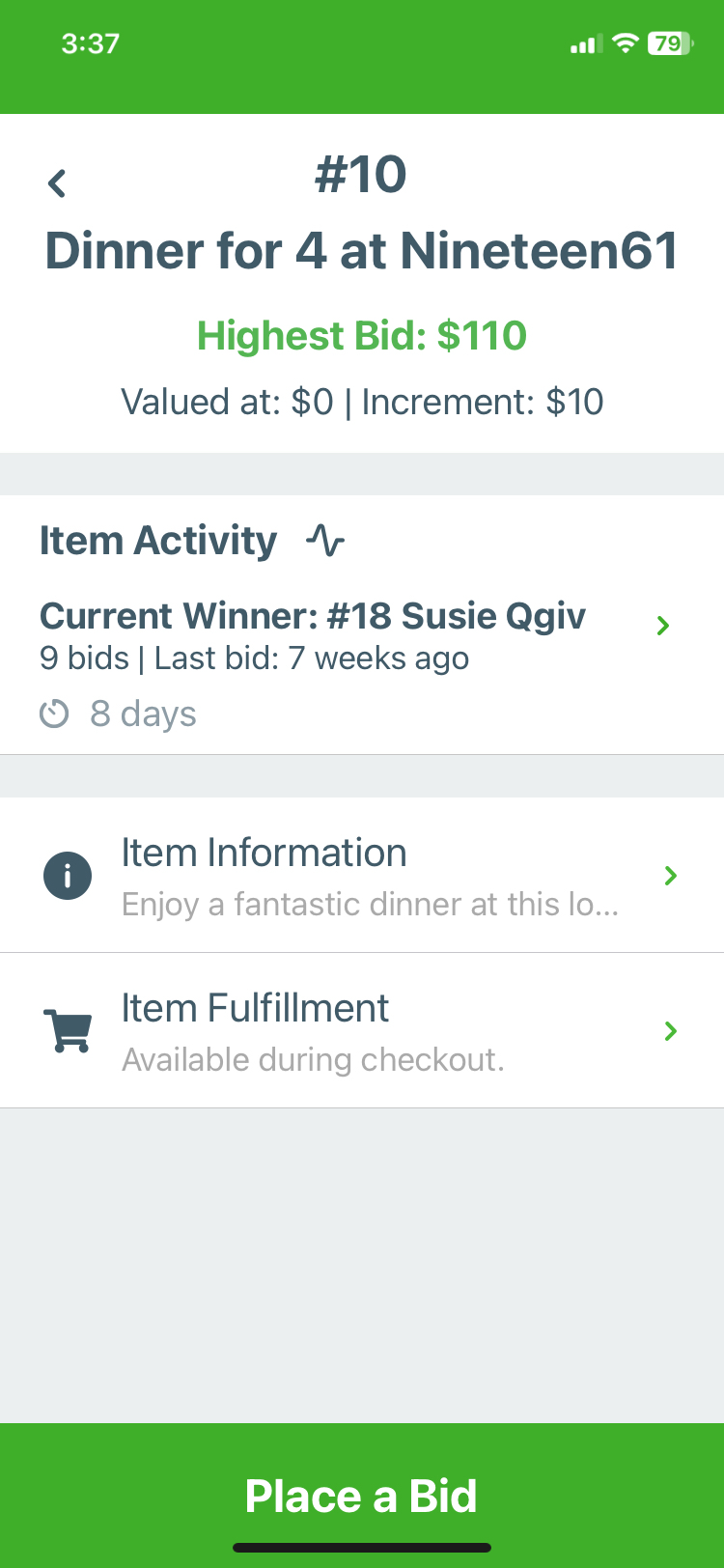This screenshot has height=1568, width=724.
Task: Open the Item Fulfillment row
Action: [362, 1031]
